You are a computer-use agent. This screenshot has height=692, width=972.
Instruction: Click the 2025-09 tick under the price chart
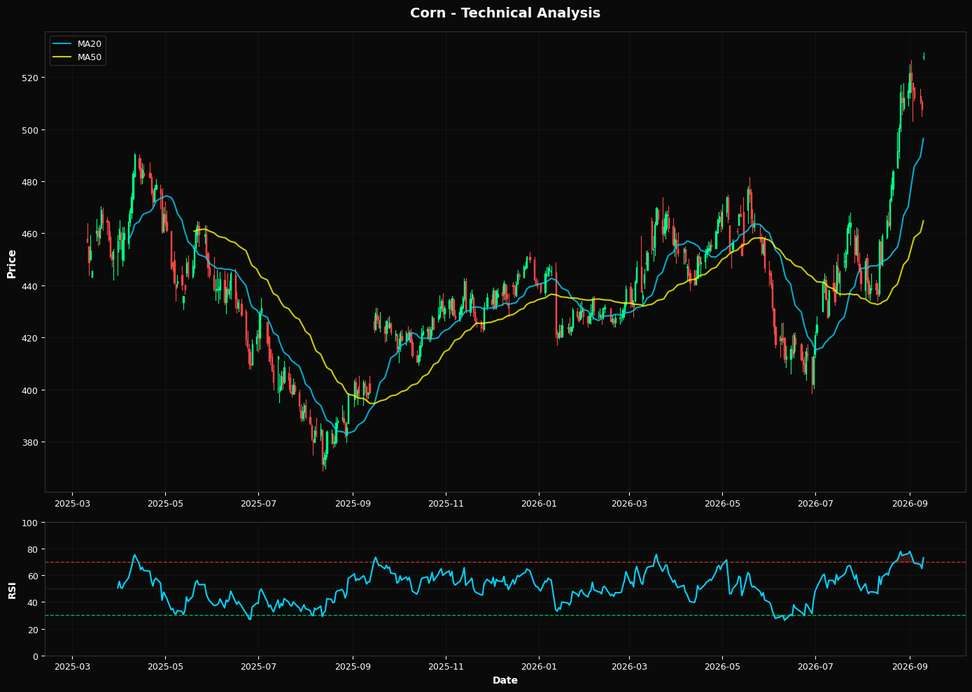353,503
